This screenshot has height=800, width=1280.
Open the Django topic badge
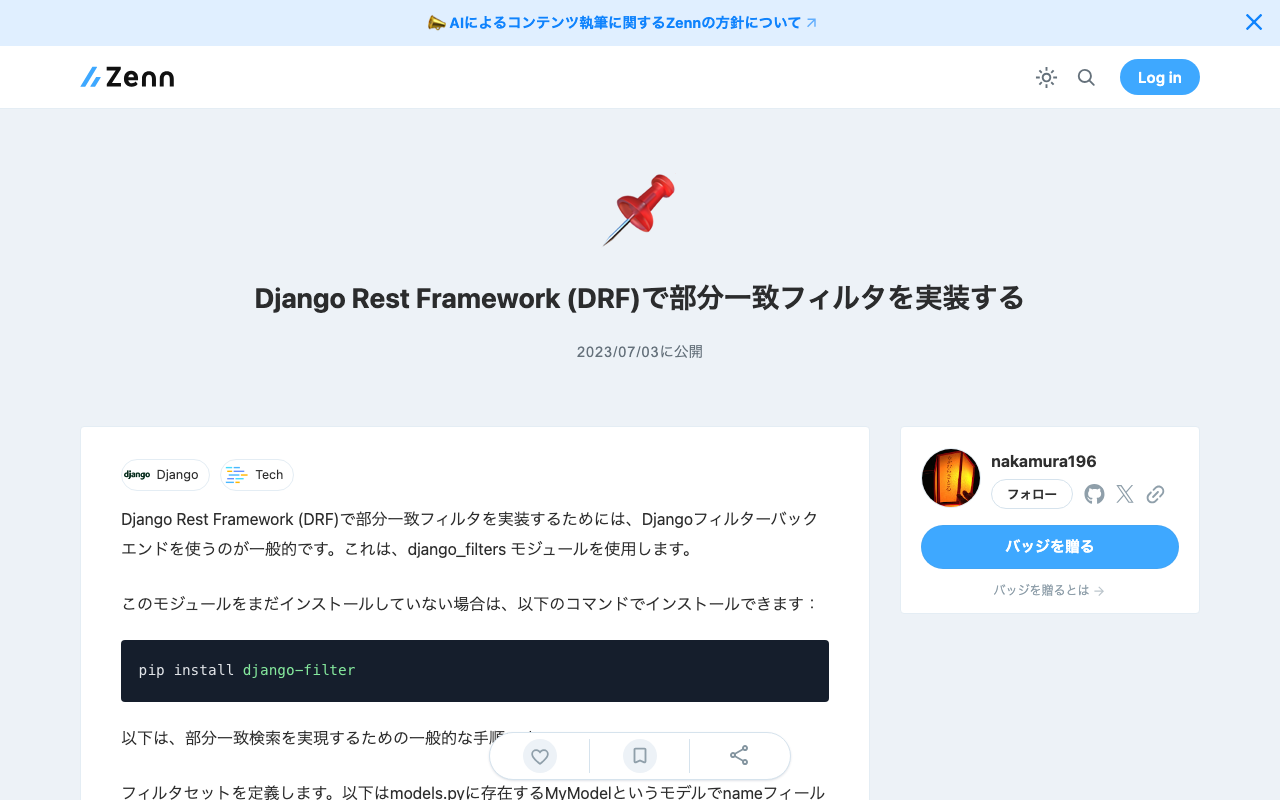[x=165, y=475]
